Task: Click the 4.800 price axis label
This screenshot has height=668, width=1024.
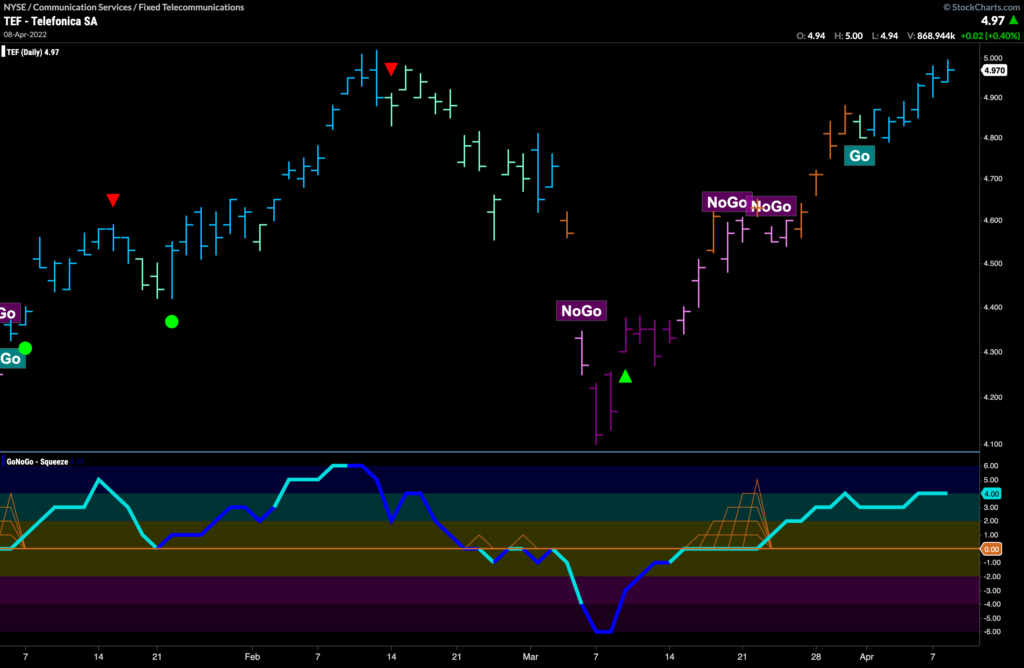Action: click(993, 138)
